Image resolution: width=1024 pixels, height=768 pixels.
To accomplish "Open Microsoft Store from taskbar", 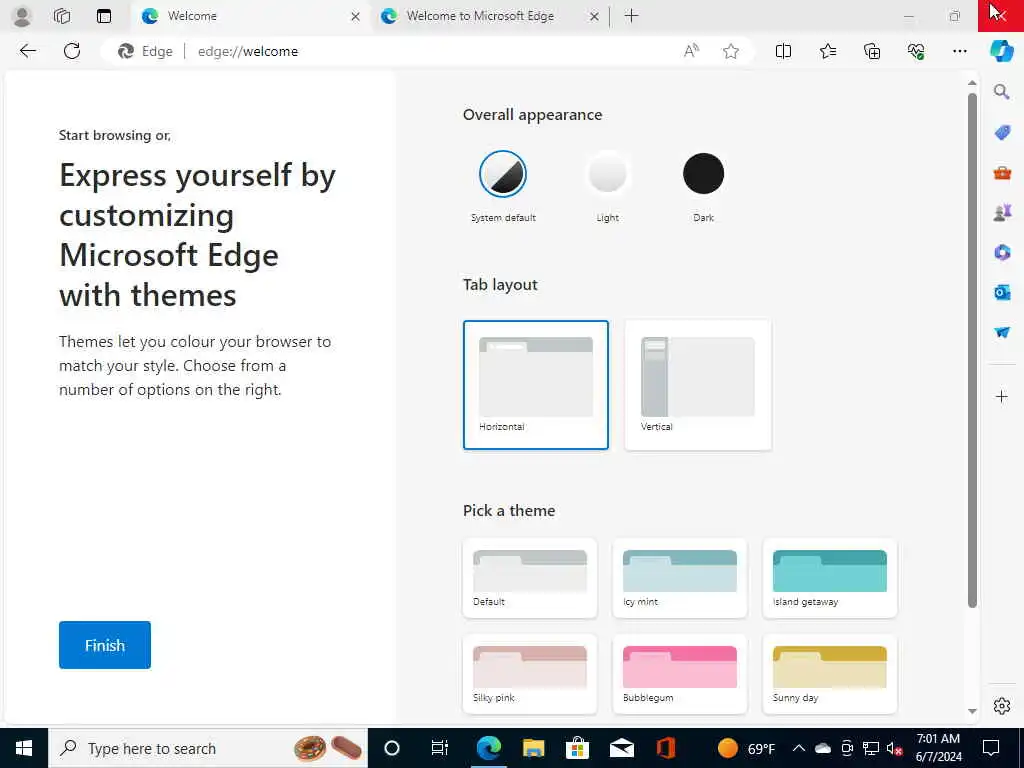I will 577,748.
